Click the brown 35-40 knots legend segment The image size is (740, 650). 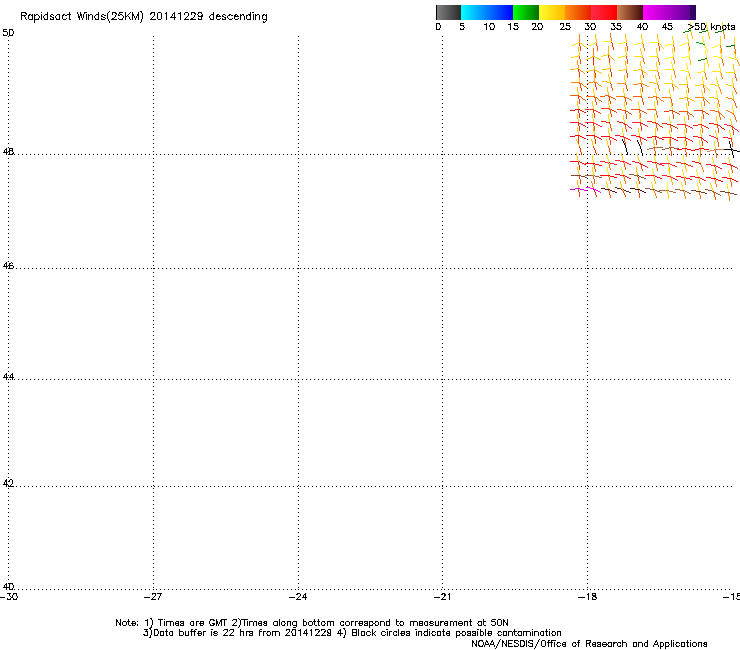click(x=630, y=12)
